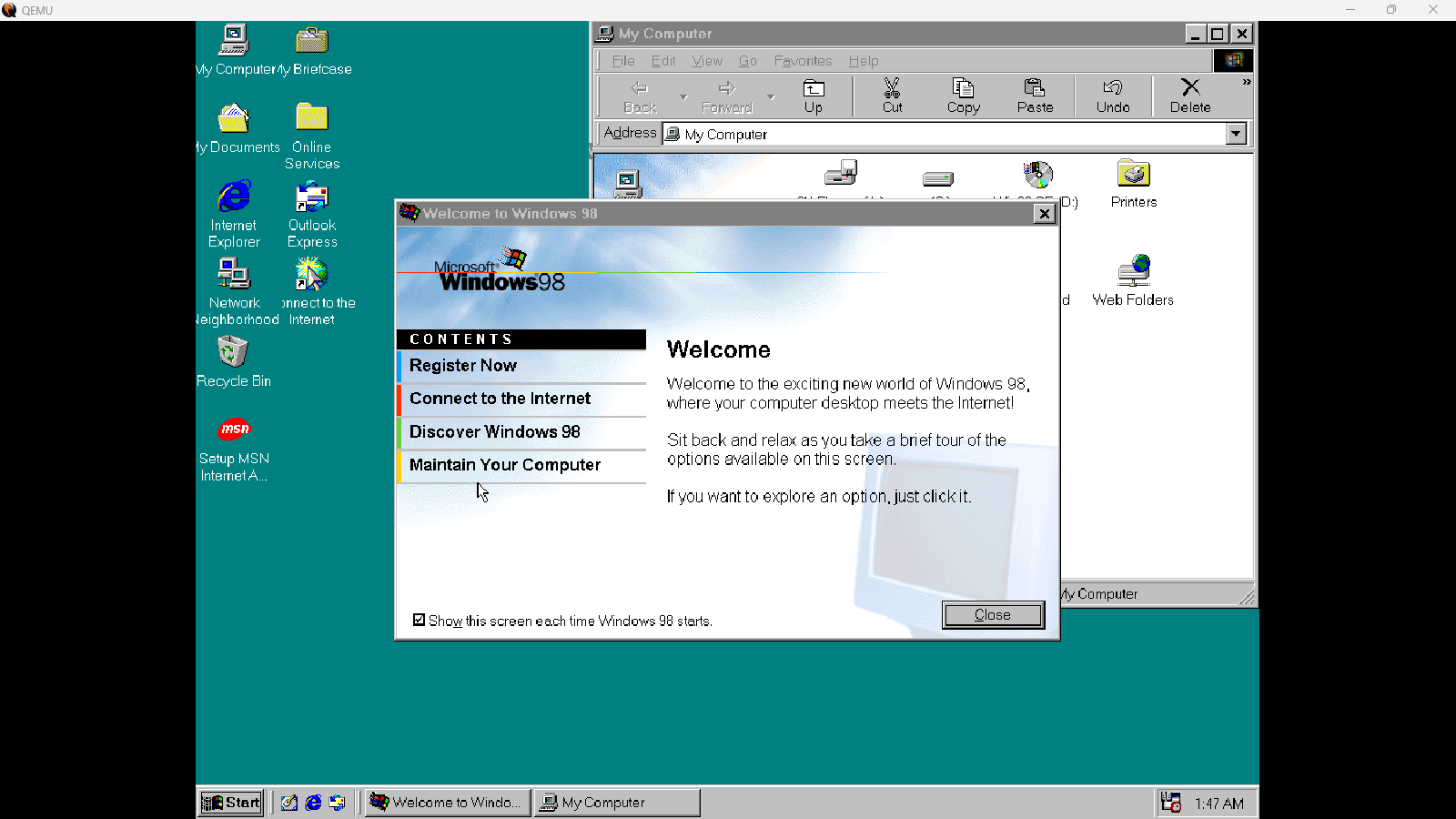Screen dimensions: 1456x819
Task: Open the View menu in My Computer
Action: point(707,61)
